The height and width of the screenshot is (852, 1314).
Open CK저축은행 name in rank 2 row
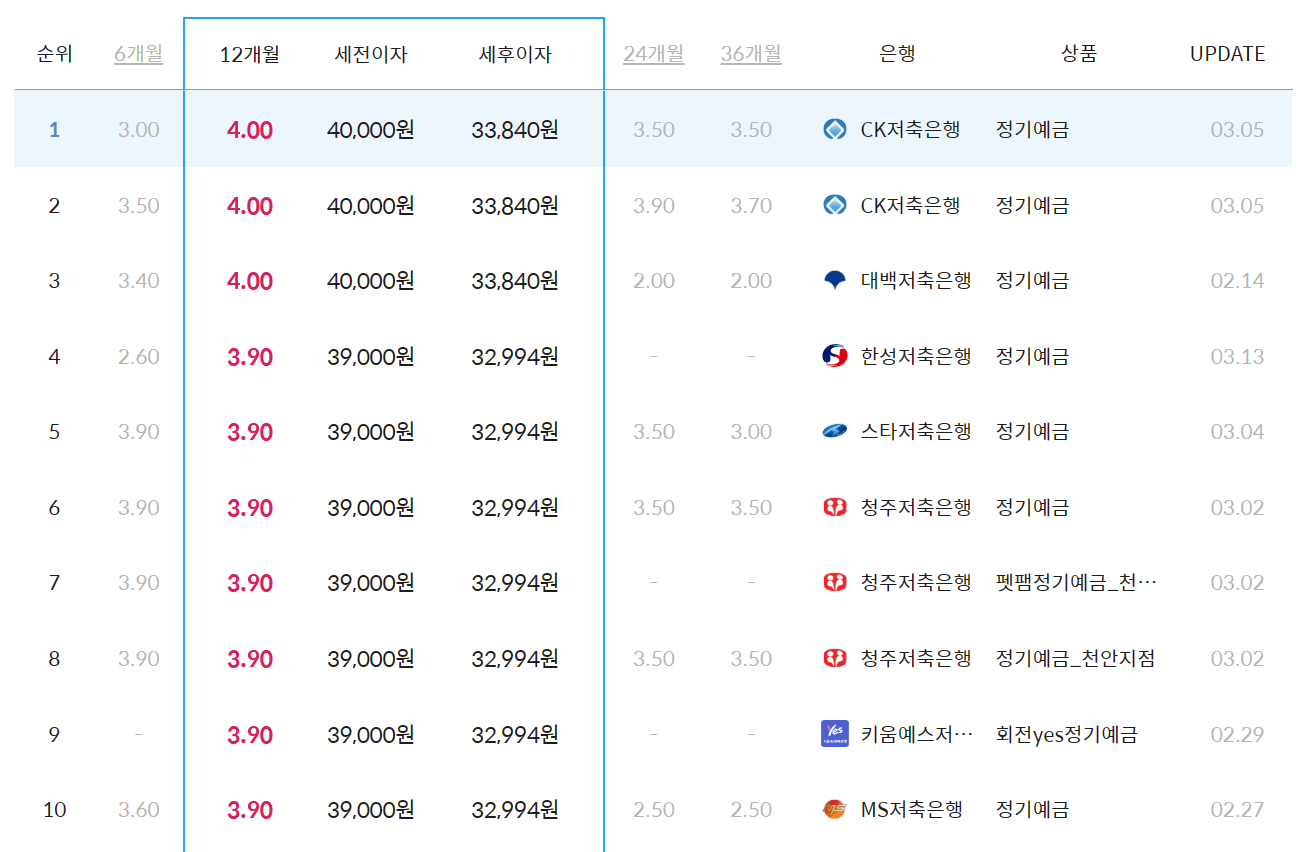click(910, 205)
